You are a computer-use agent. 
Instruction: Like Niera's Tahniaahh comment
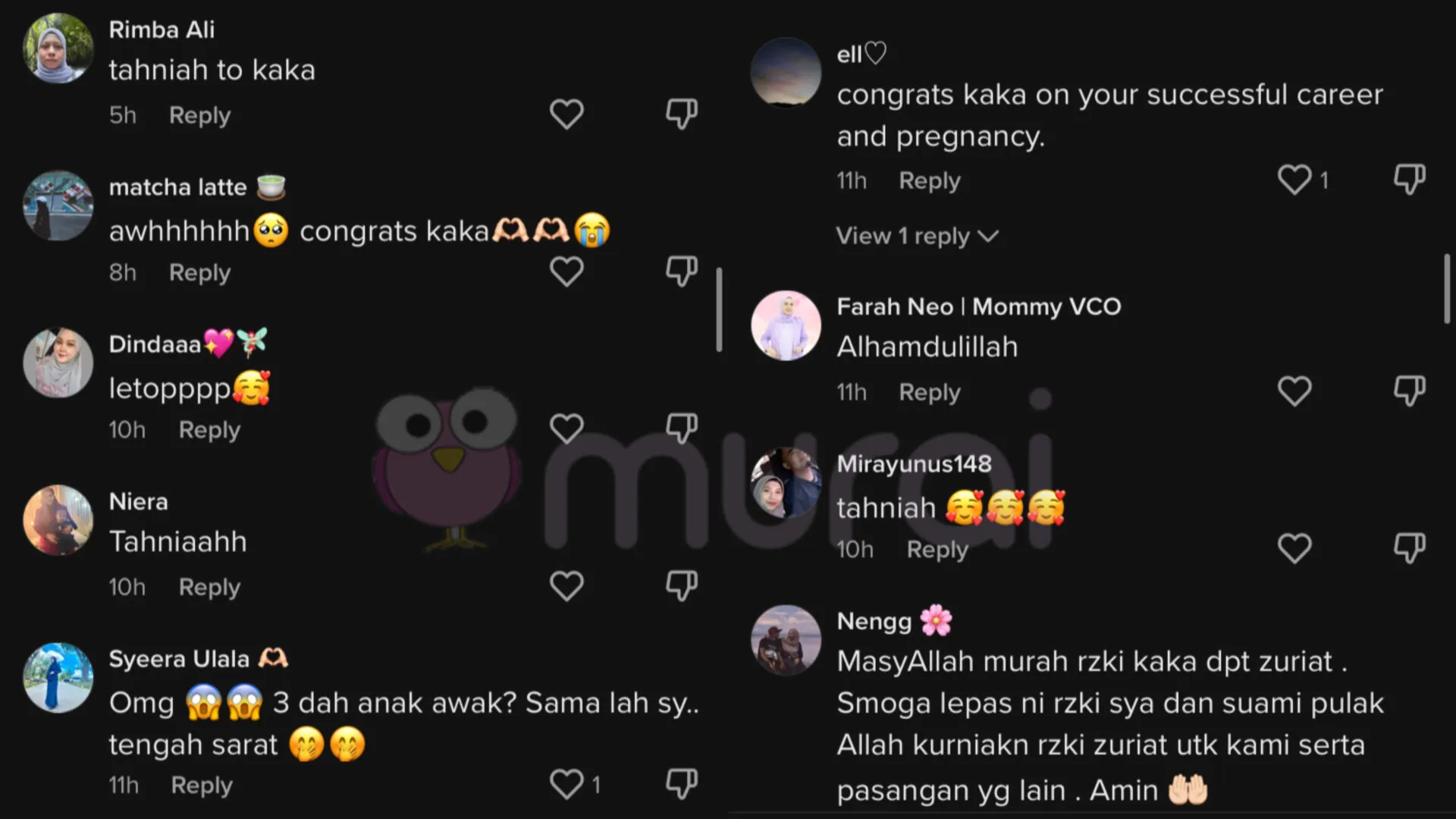(566, 586)
